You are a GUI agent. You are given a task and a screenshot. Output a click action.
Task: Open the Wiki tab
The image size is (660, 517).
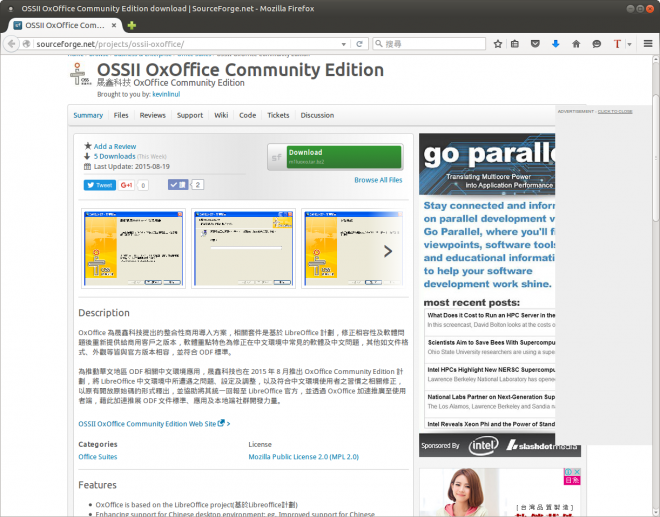point(221,115)
